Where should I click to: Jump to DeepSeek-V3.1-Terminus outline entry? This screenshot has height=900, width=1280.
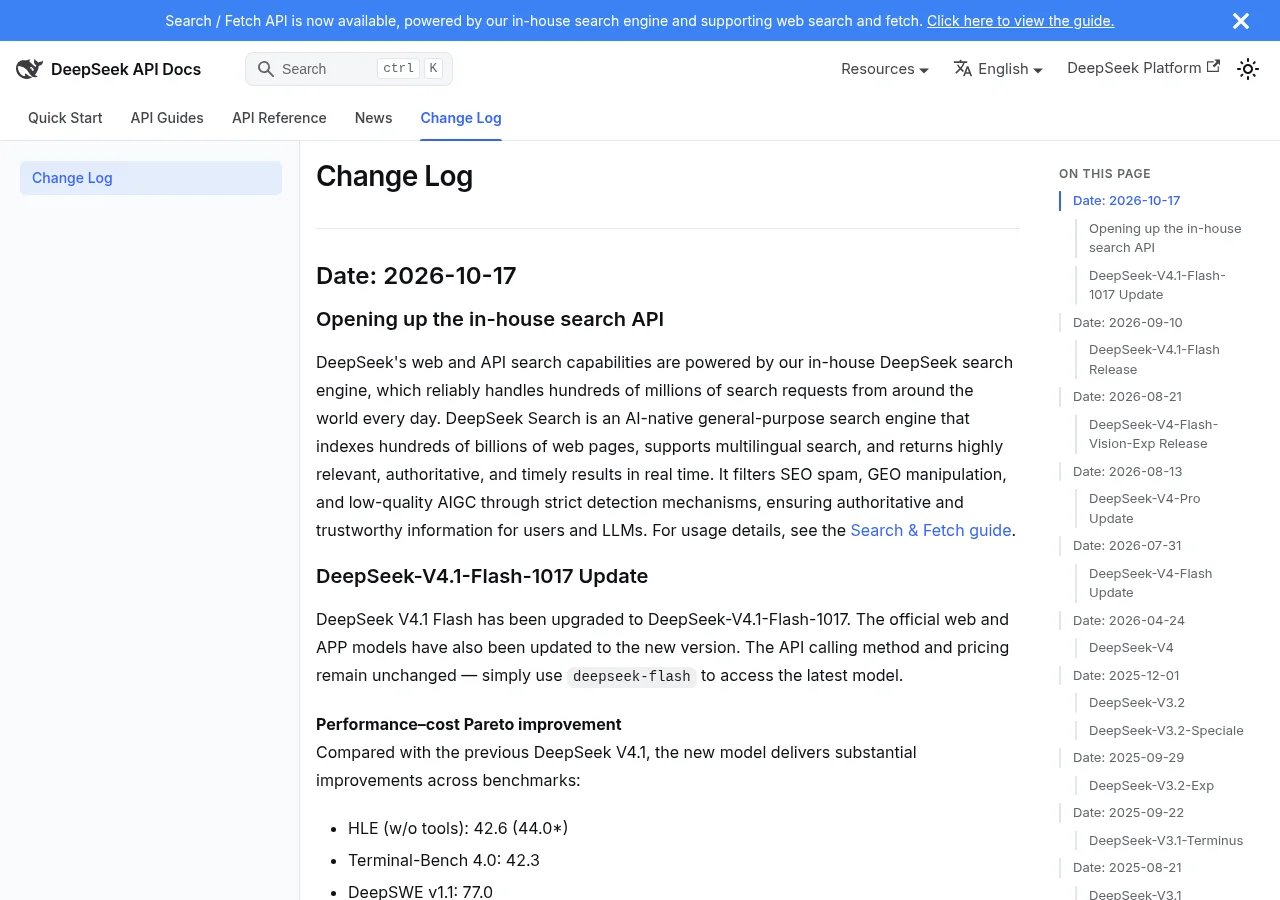click(x=1166, y=840)
